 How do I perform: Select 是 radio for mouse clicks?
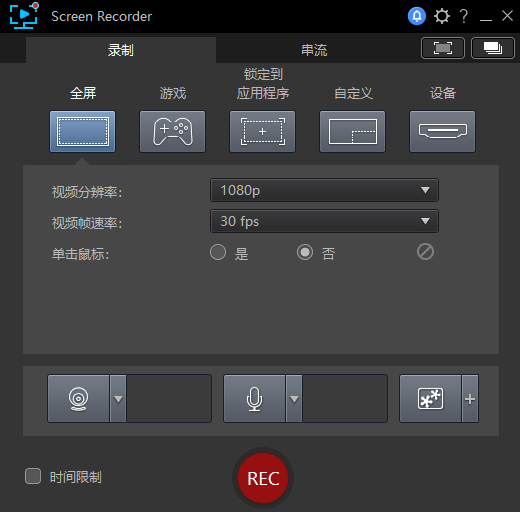tap(218, 252)
